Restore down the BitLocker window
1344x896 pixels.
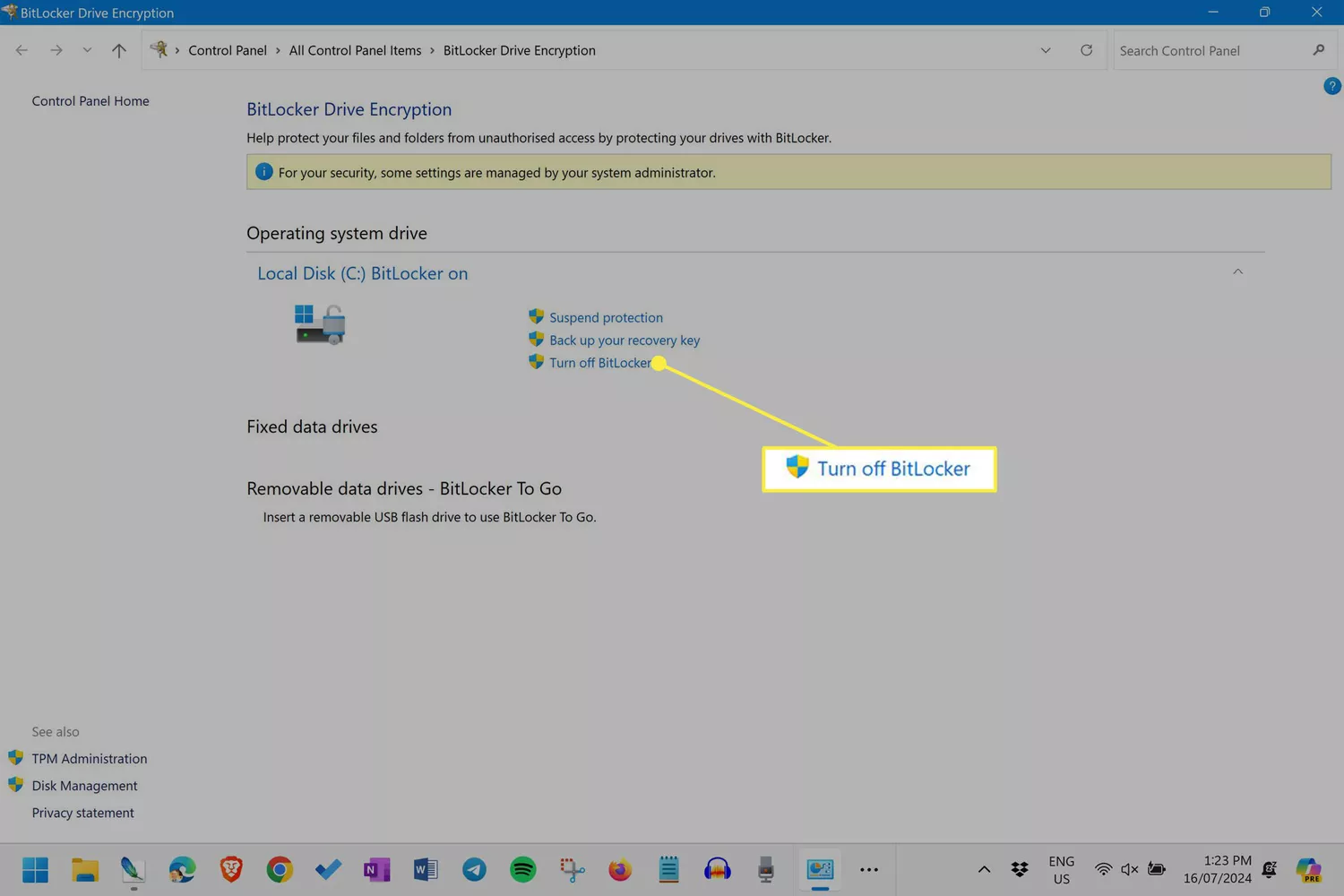click(x=1264, y=13)
